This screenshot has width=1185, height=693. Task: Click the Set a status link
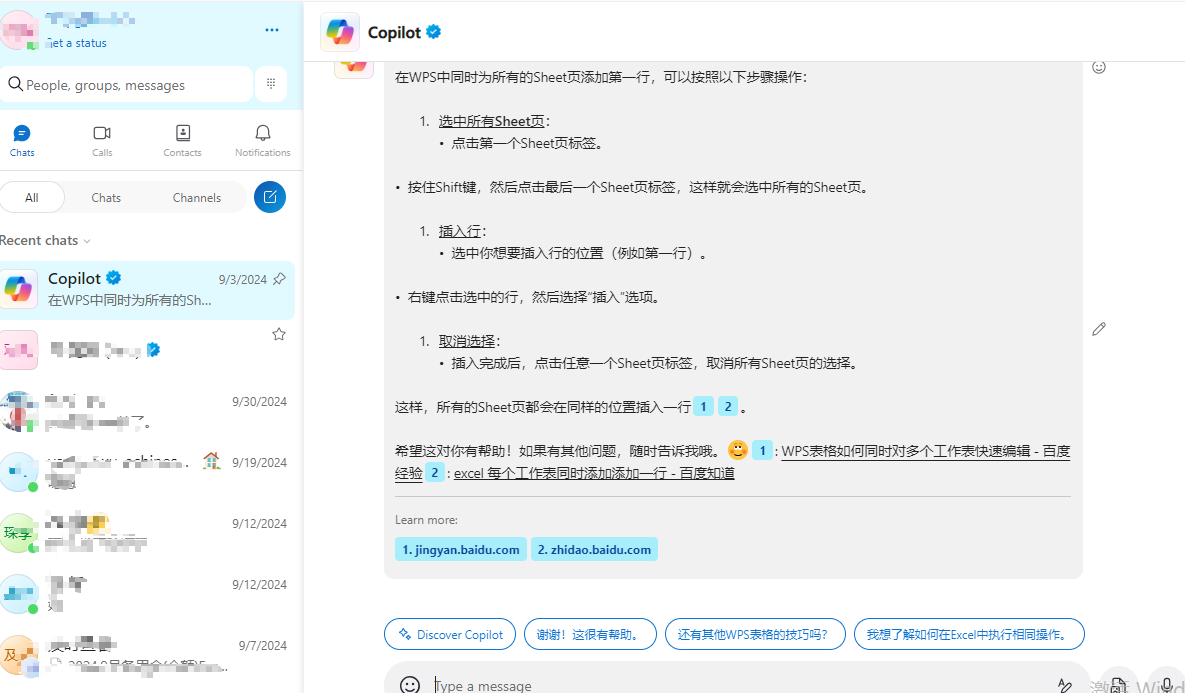pos(76,43)
